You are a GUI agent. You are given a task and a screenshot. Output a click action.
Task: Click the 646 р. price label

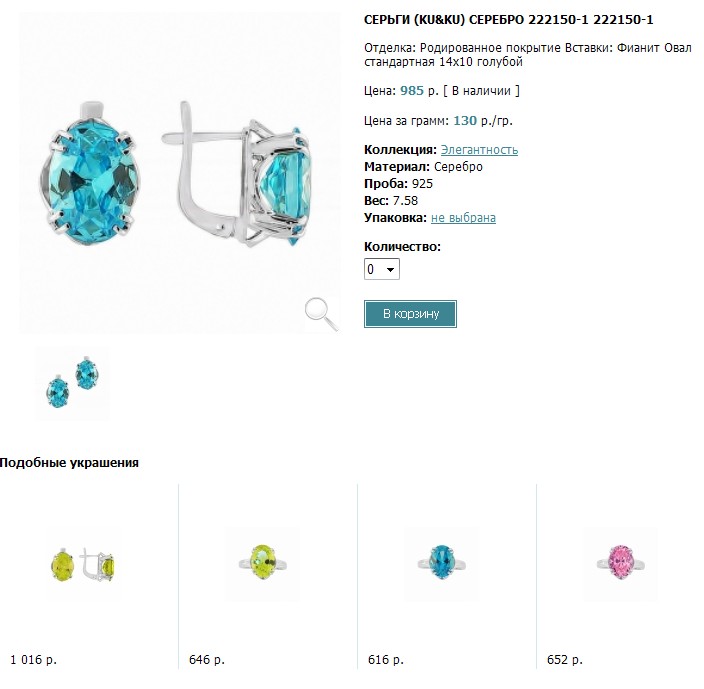tap(207, 660)
